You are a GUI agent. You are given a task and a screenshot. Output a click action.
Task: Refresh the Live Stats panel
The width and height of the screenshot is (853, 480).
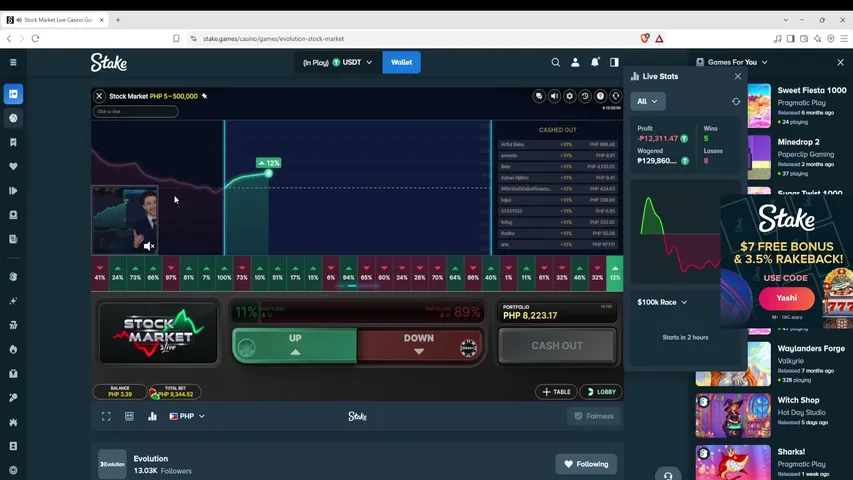pyautogui.click(x=736, y=101)
